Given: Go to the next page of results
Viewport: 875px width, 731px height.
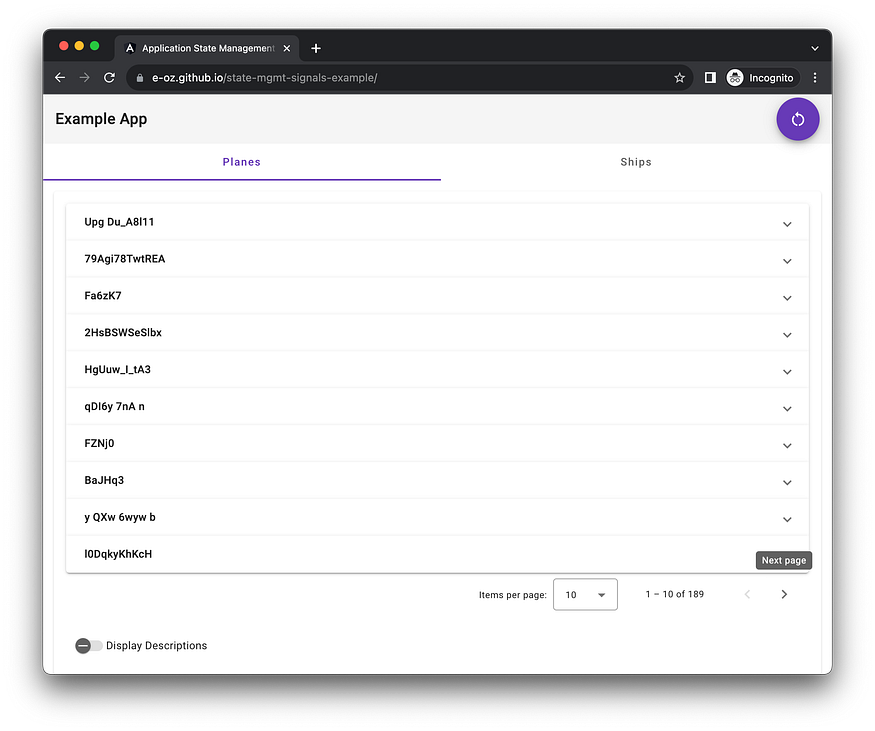Looking at the screenshot, I should pyautogui.click(x=784, y=594).
